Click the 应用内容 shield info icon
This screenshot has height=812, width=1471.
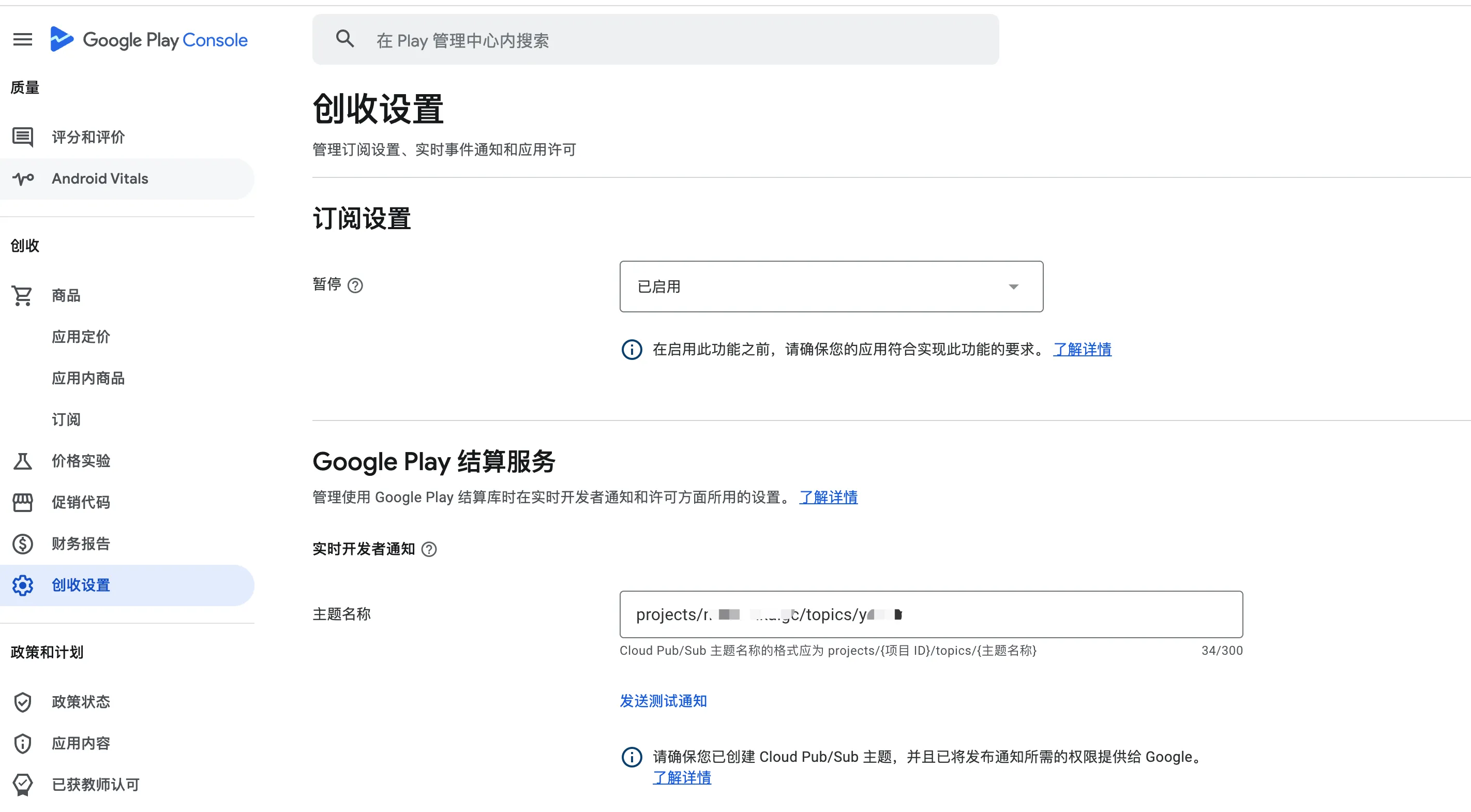point(23,743)
